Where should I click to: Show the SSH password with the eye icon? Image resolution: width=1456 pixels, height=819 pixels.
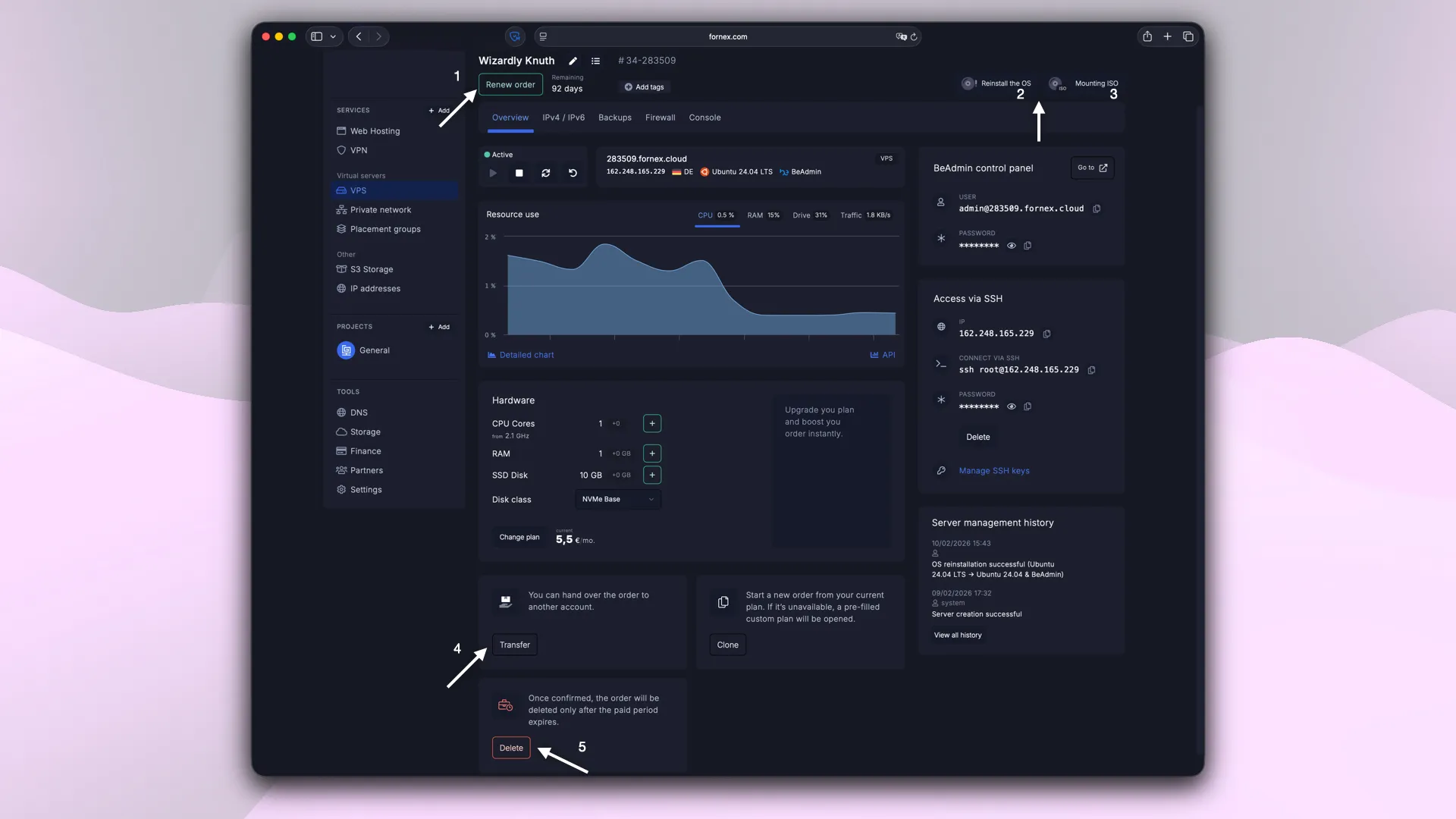click(1012, 406)
